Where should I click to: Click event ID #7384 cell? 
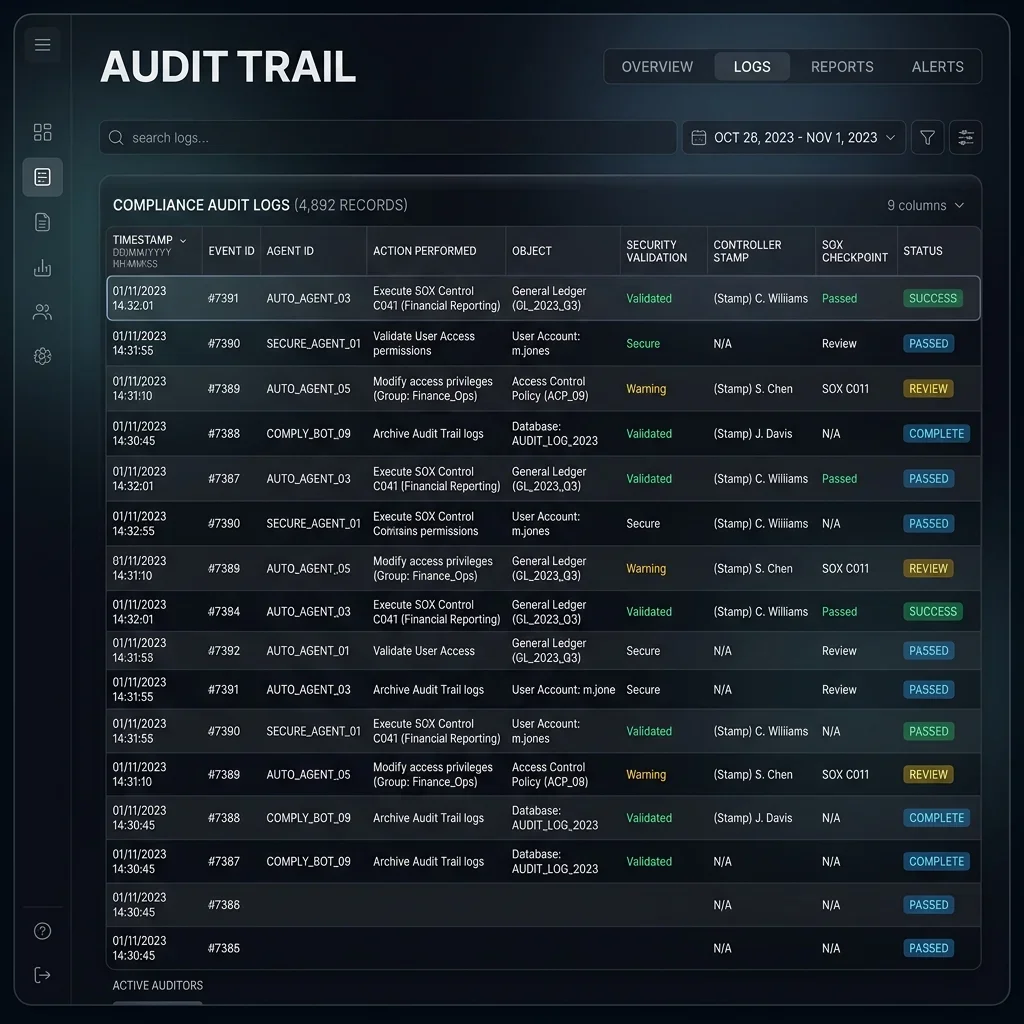[x=224, y=611]
